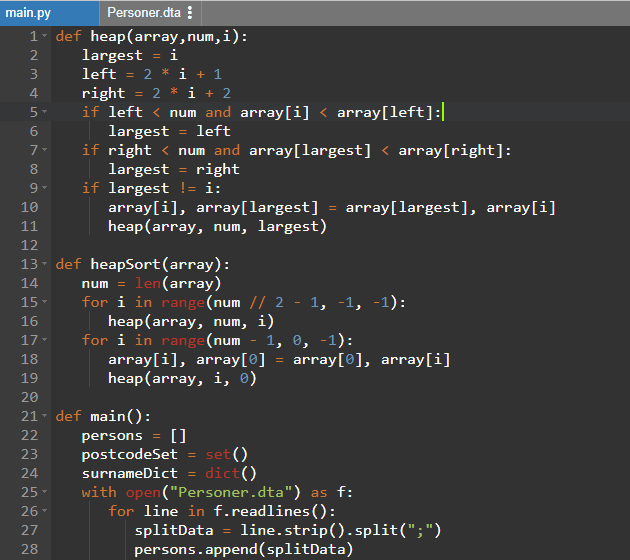Fold the 'for line in f.readlines()' block
630x560 pixels.
[x=44, y=511]
